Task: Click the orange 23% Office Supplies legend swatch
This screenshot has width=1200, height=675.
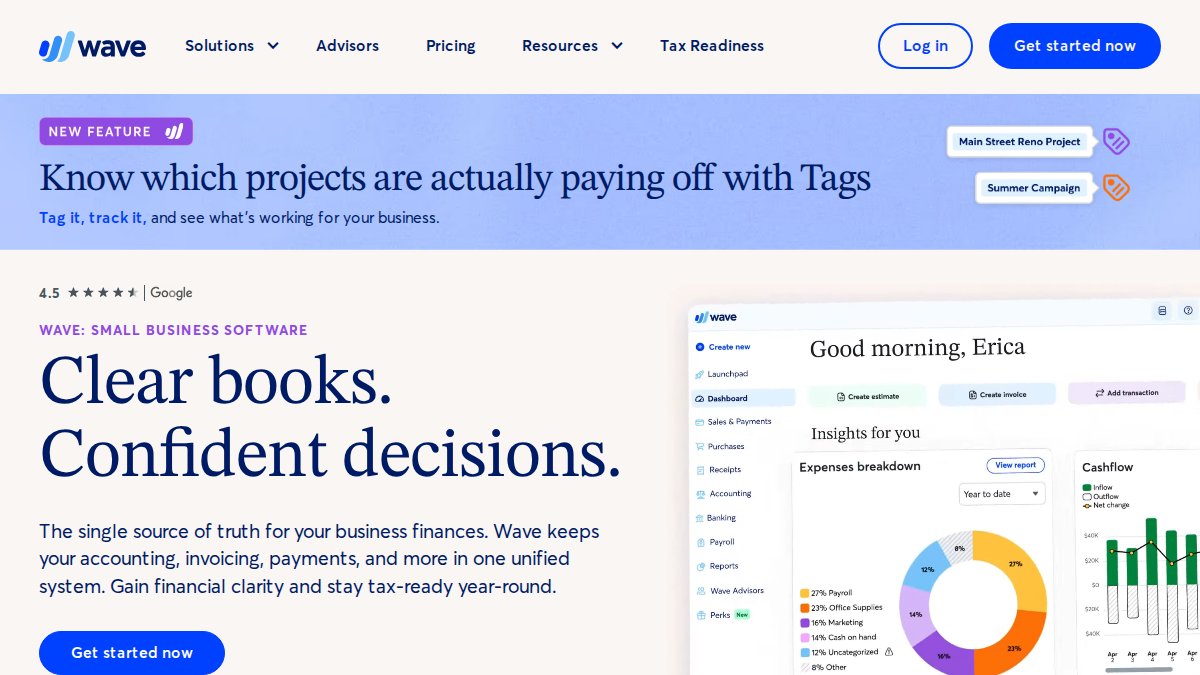Action: (805, 608)
